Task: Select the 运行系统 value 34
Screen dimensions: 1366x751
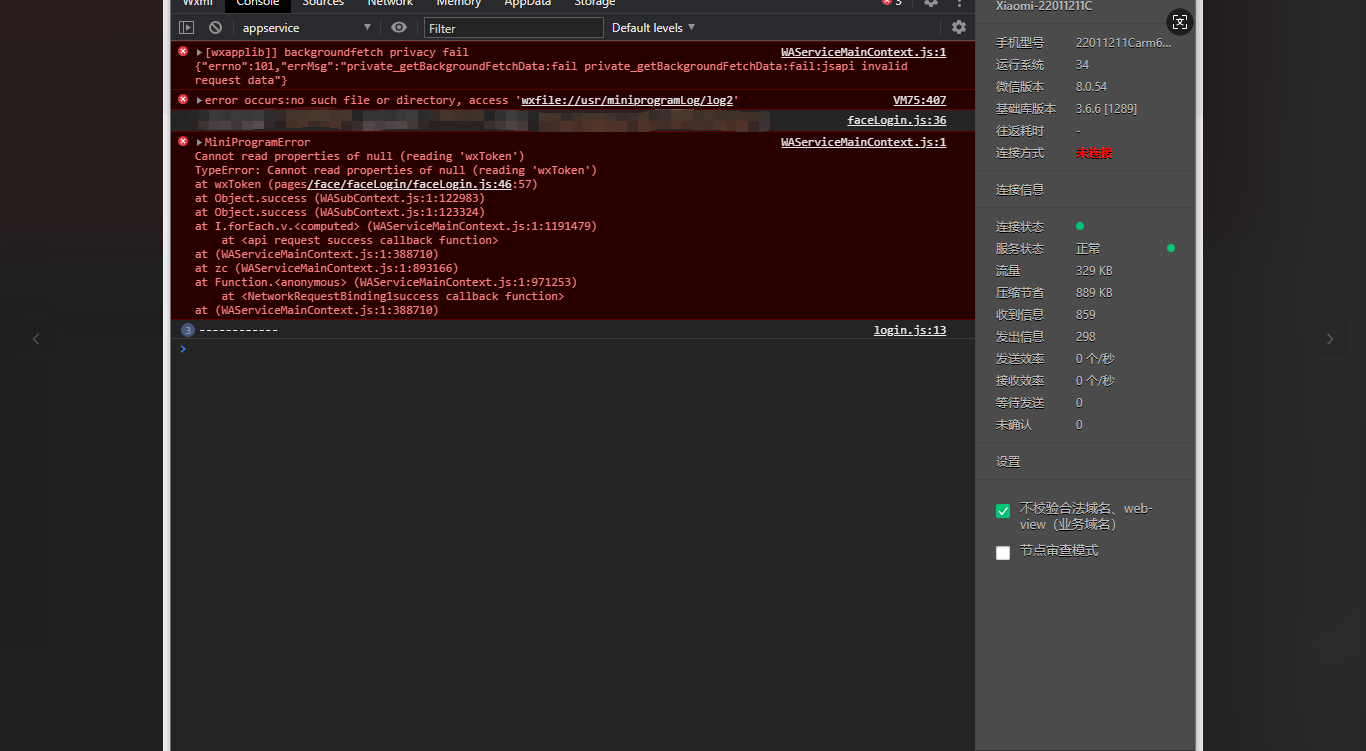Action: 1083,65
